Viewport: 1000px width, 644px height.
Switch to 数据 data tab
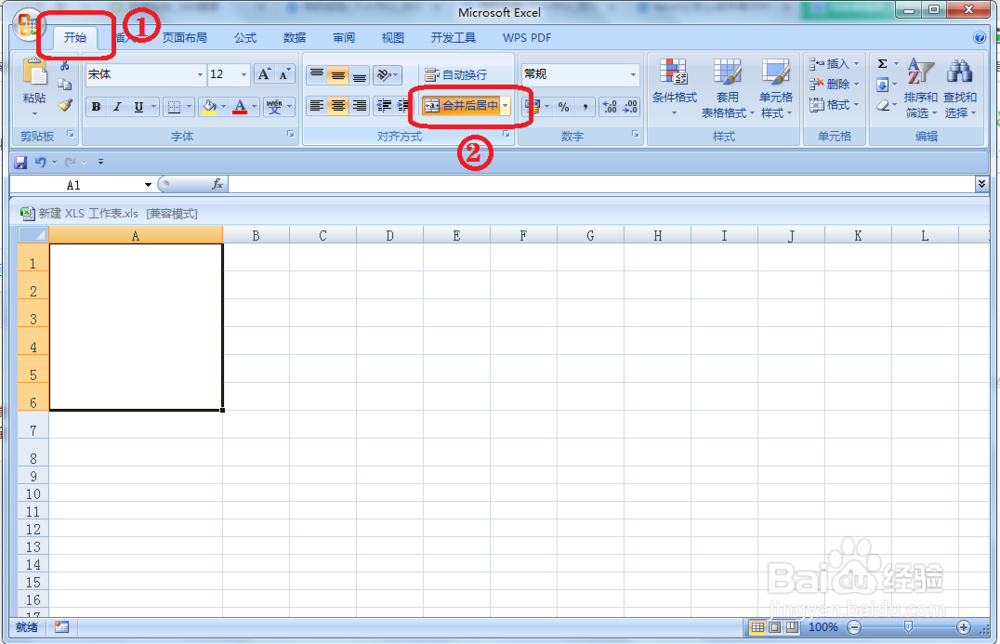click(295, 38)
